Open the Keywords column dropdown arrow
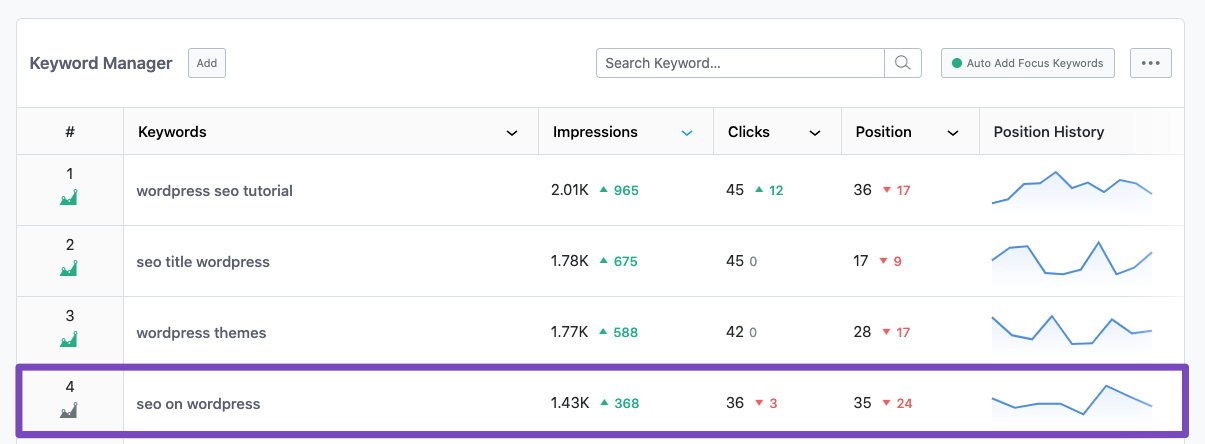The height and width of the screenshot is (444, 1205). click(512, 133)
